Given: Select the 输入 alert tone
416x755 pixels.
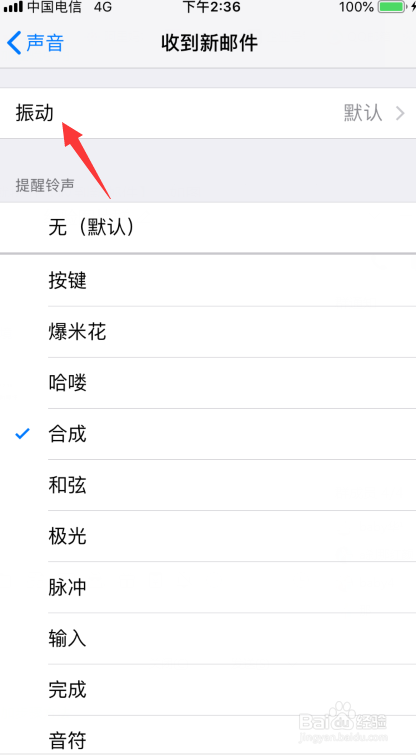Looking at the screenshot, I should point(208,638).
